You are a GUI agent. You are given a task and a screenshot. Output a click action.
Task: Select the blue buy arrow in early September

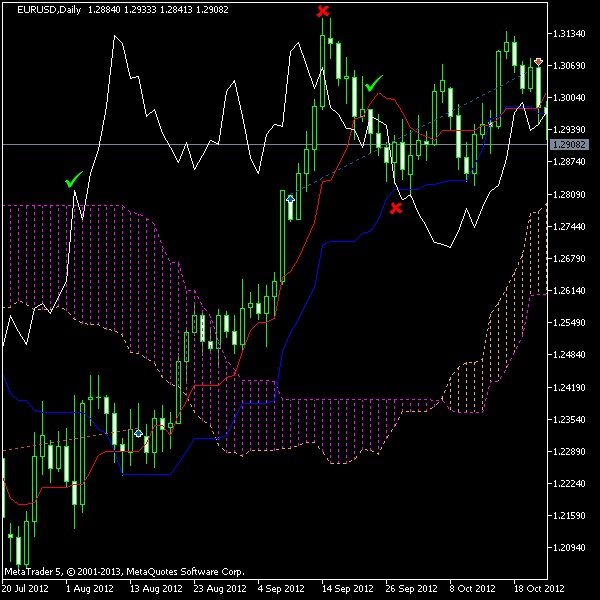pos(290,199)
